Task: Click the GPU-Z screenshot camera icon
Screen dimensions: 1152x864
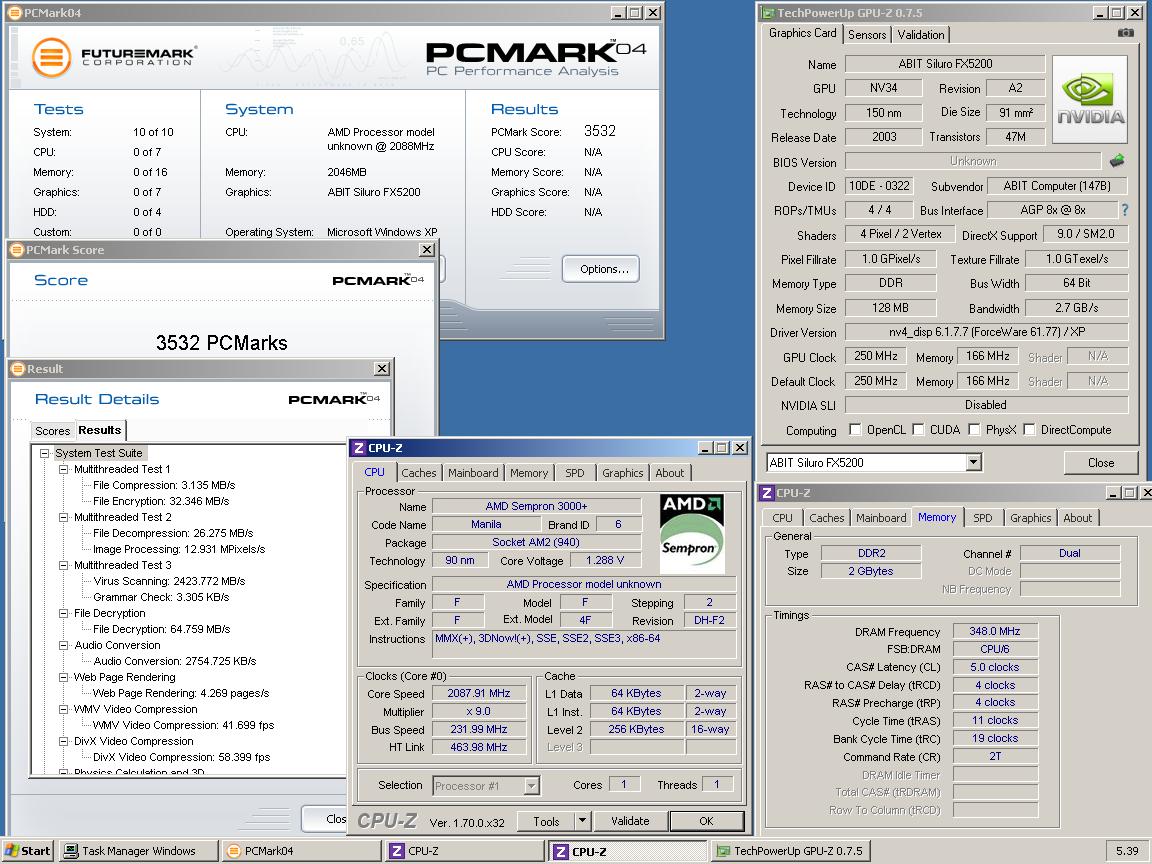Action: (x=1125, y=32)
